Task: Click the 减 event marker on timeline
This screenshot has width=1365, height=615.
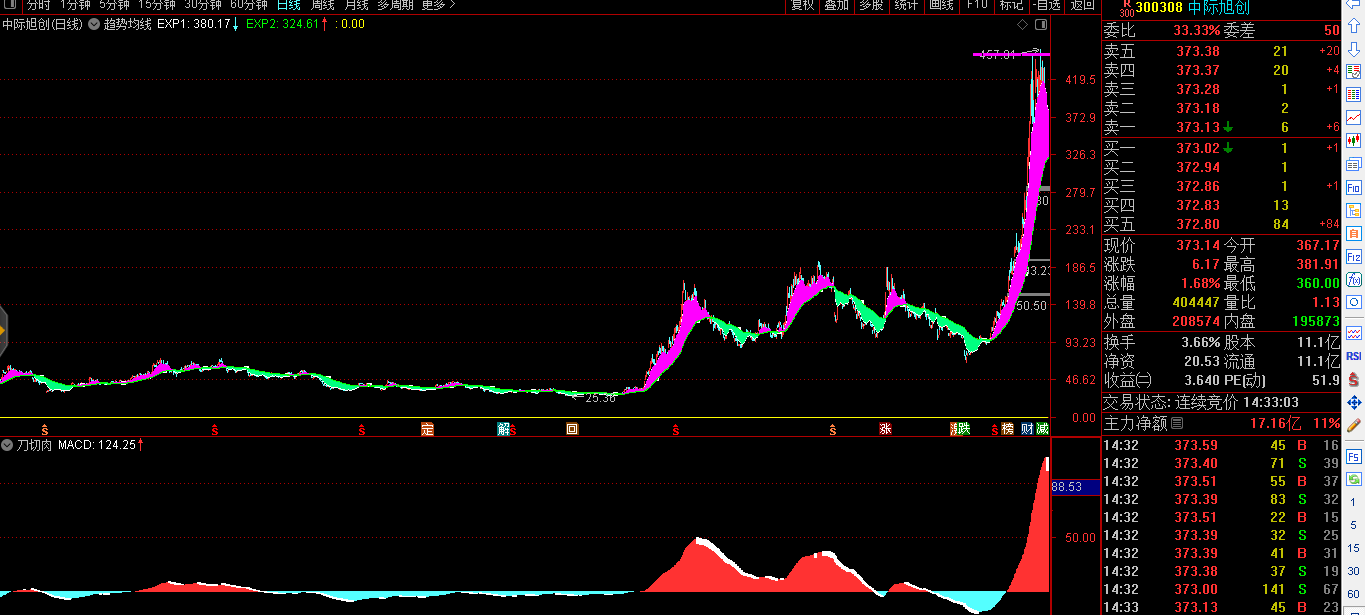Action: (1042, 430)
